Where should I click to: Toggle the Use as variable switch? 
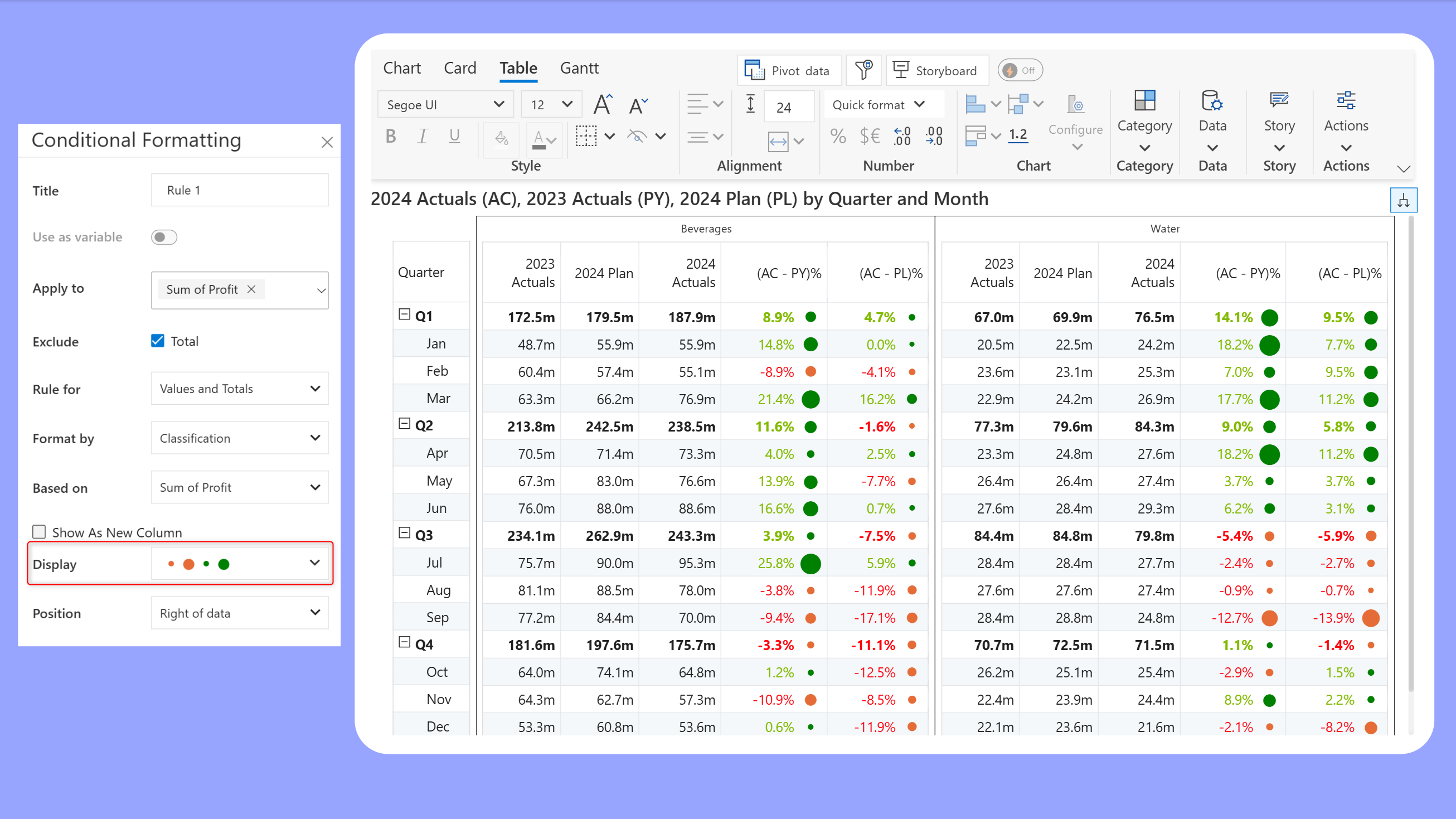pyautogui.click(x=164, y=238)
